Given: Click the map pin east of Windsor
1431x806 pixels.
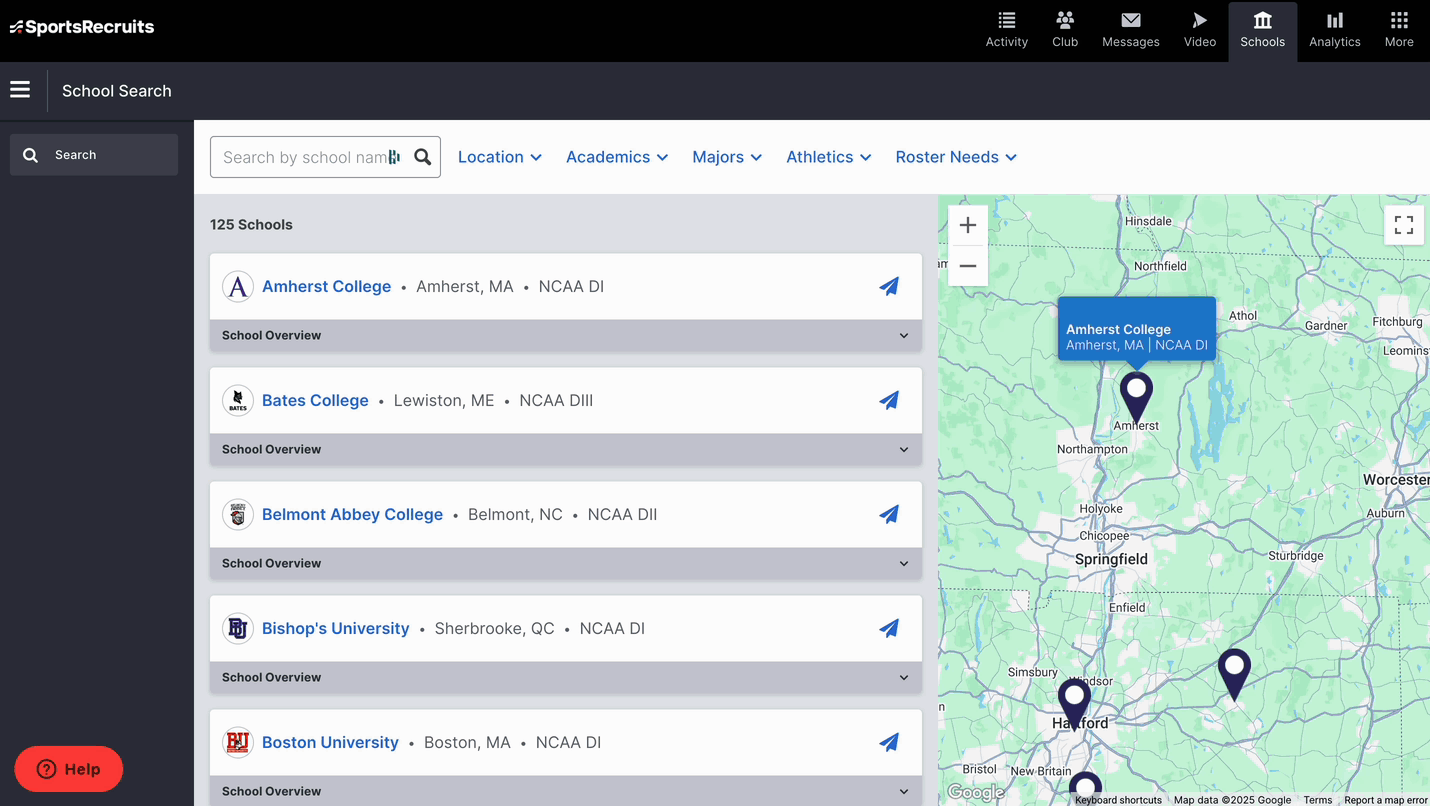Looking at the screenshot, I should coord(1234,673).
